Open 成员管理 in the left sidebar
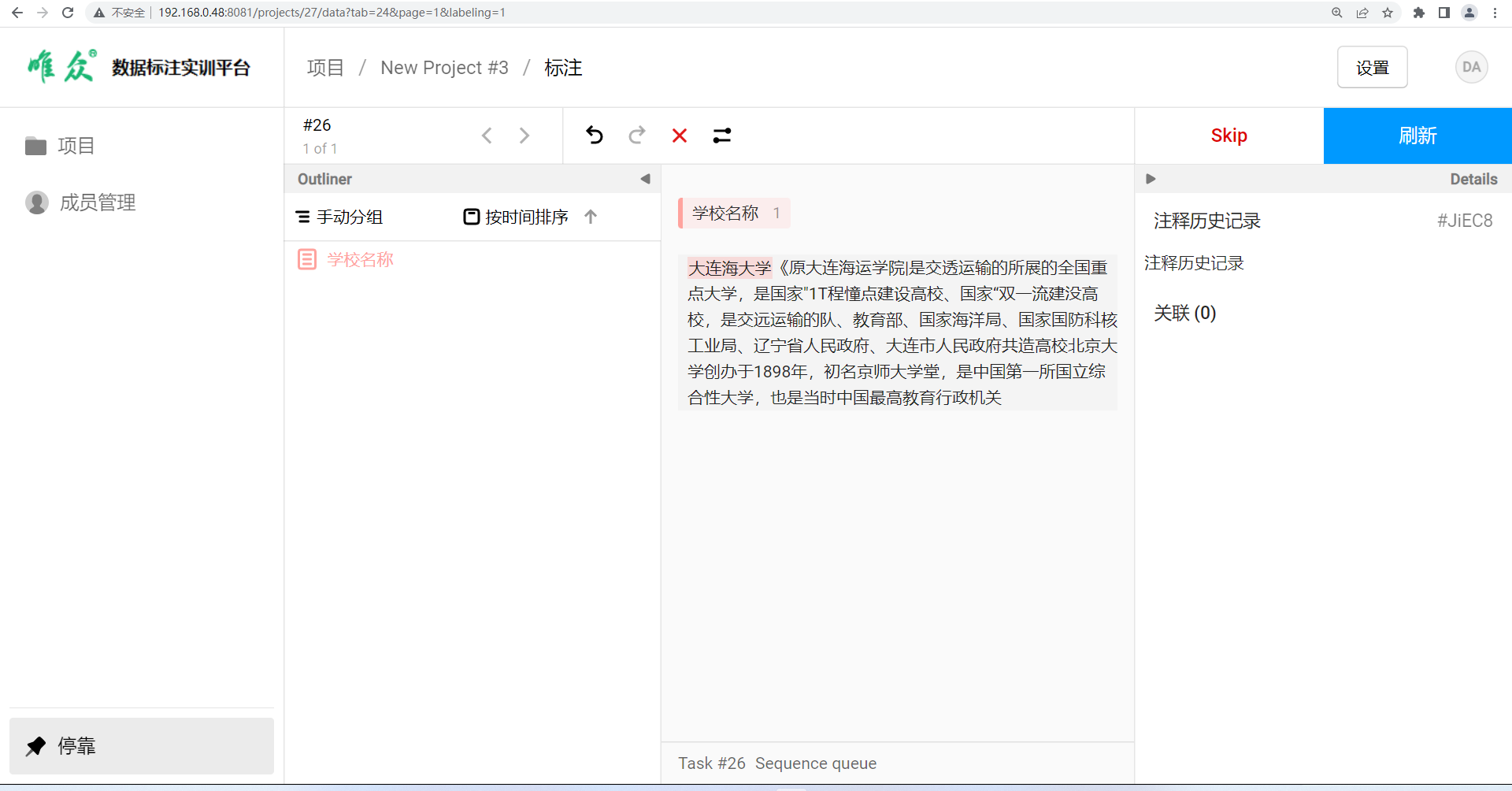This screenshot has width=1512, height=791. [97, 202]
